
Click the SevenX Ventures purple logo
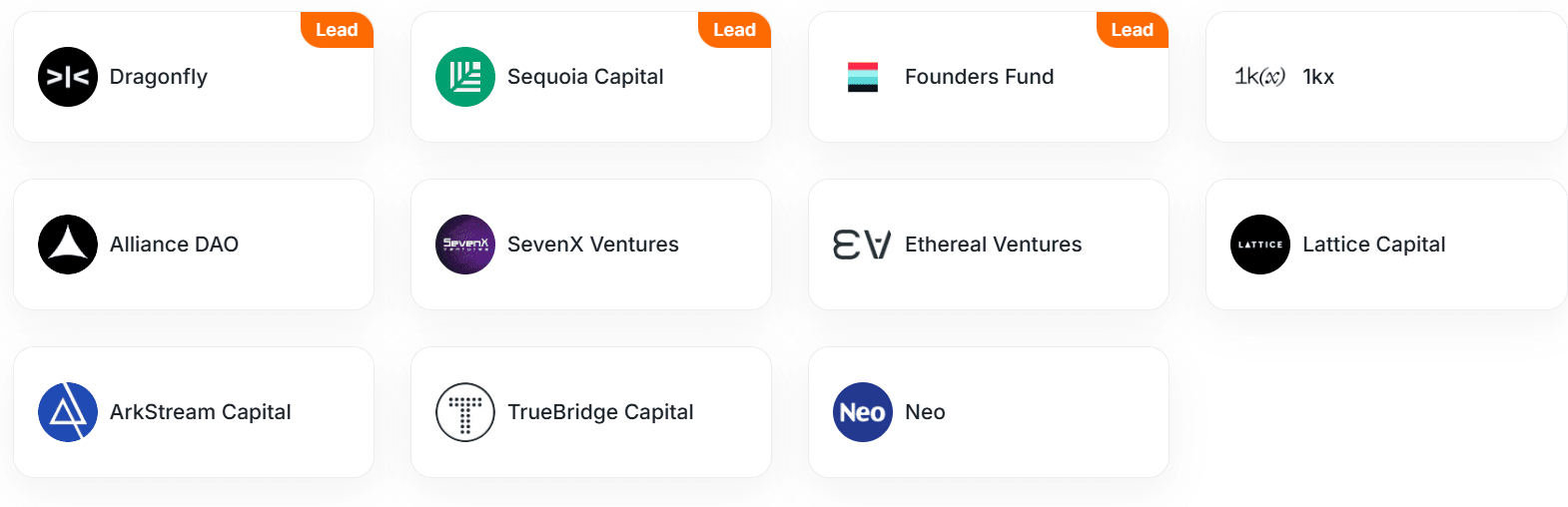[465, 245]
